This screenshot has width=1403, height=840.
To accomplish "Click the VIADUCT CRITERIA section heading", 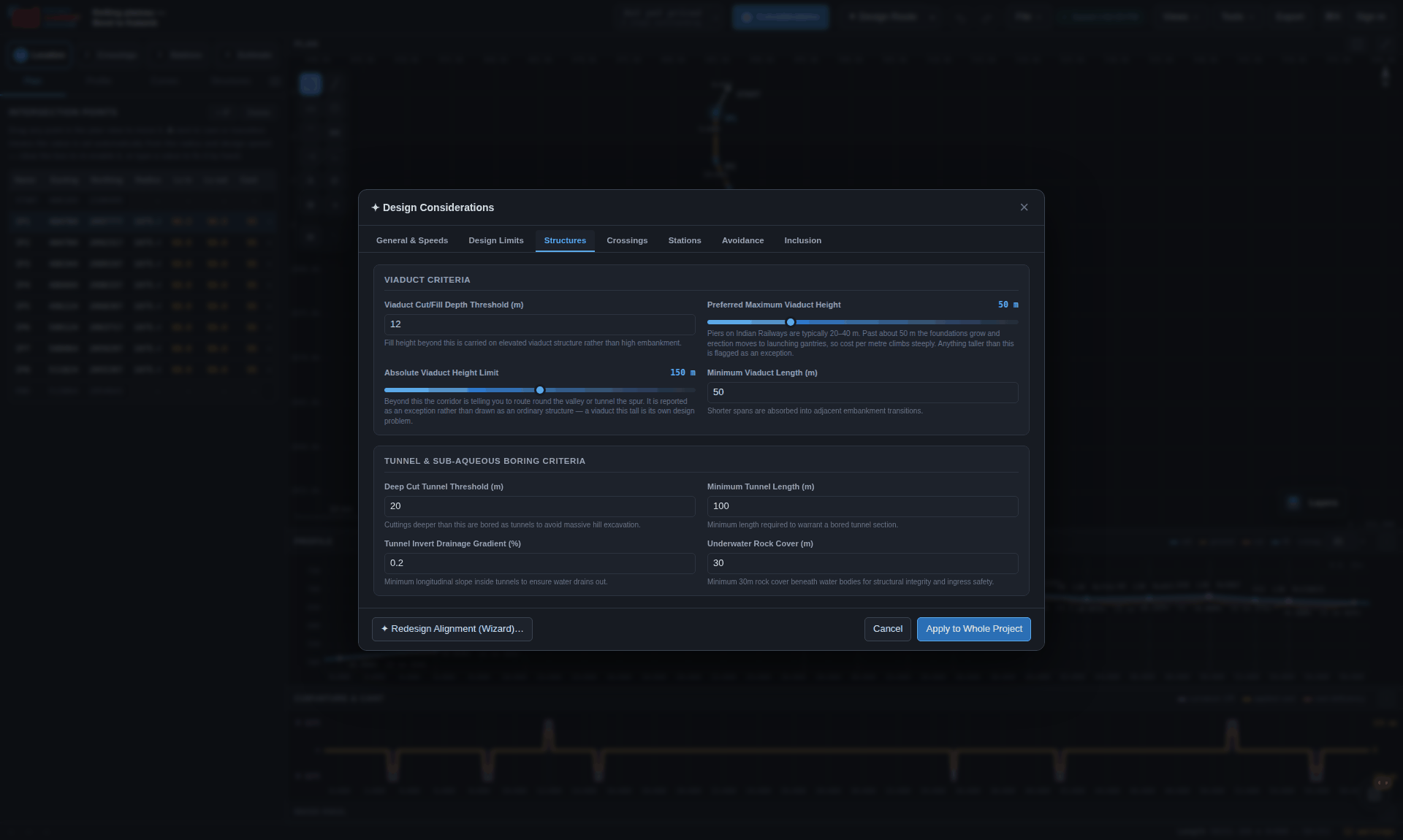I will tap(427, 280).
